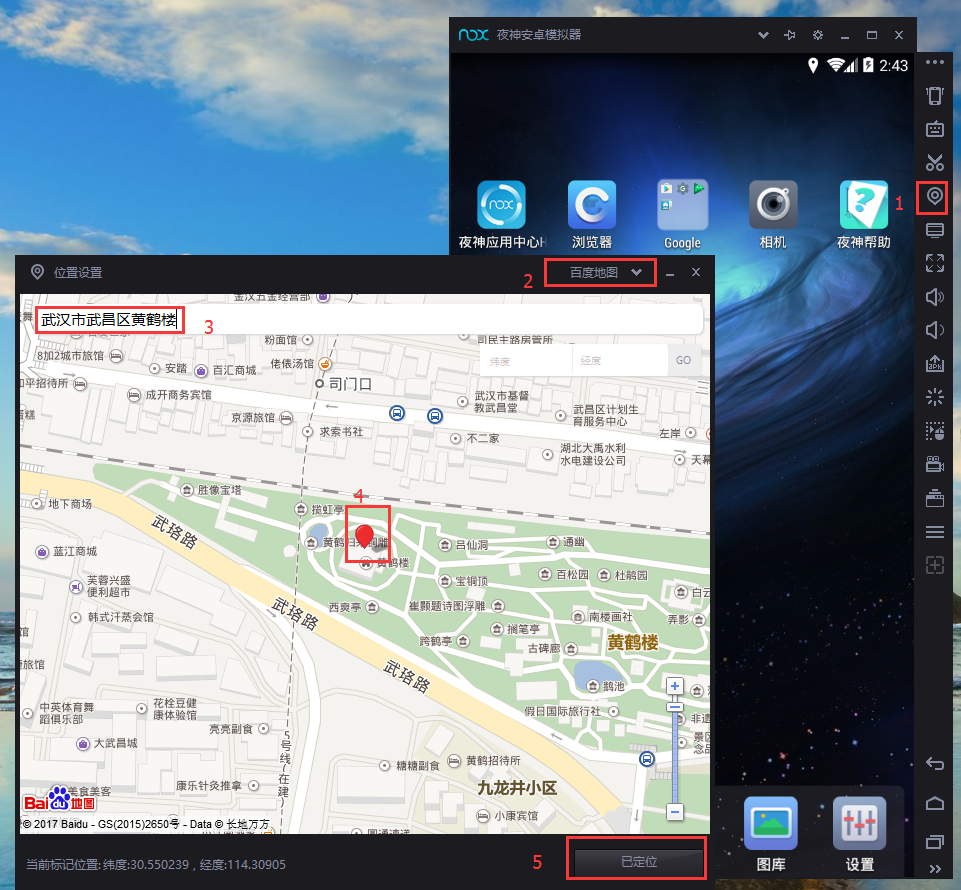The image size is (961, 890).
Task: Click 九龙井小区 label on the map
Action: pyautogui.click(x=517, y=788)
